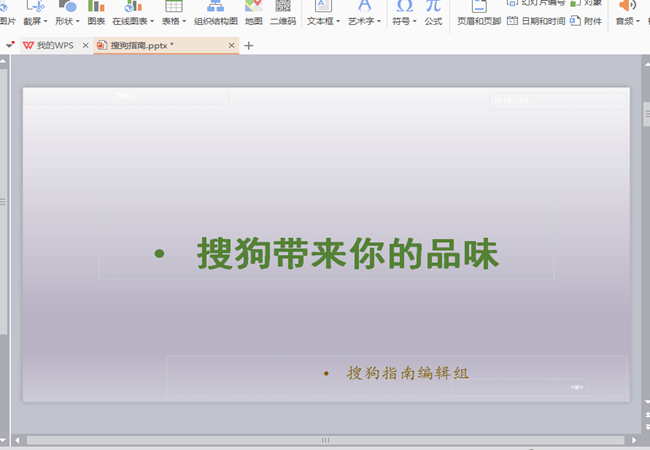Select the slide number placeholder
Screen dimensions: 650x450
519,387
